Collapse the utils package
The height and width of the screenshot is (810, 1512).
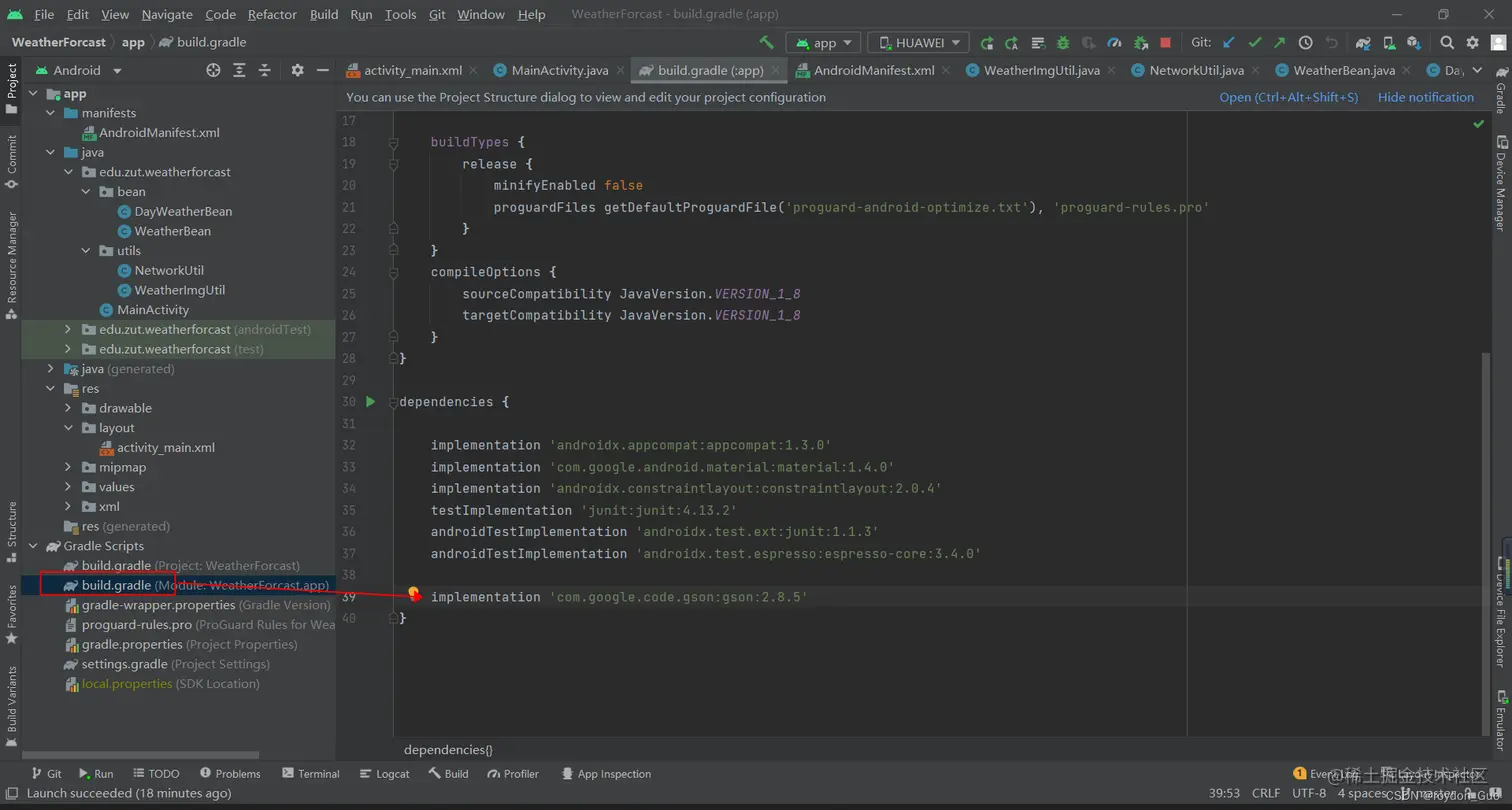[x=86, y=251]
